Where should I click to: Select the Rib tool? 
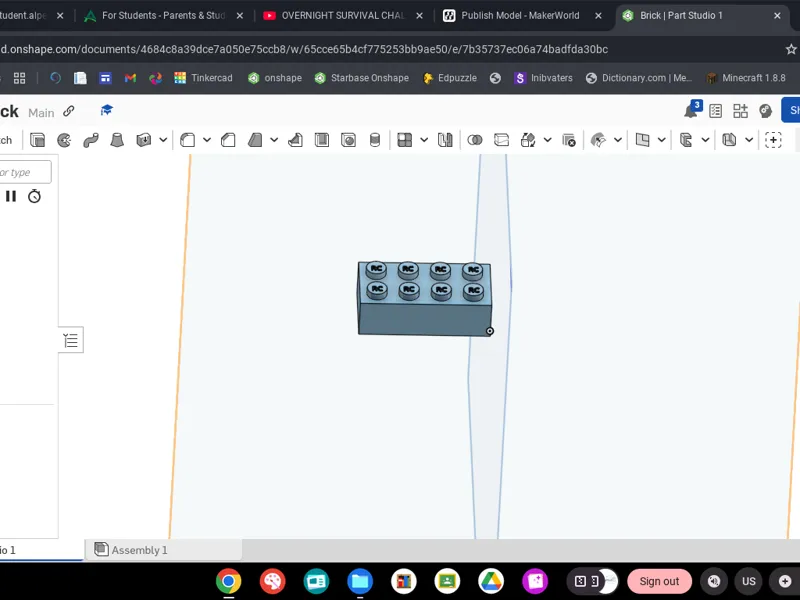[295, 140]
